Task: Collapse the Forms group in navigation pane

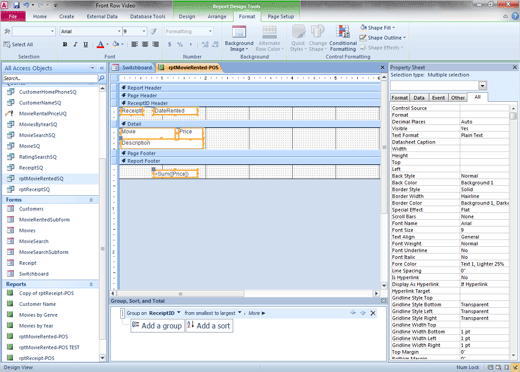Action: [91, 200]
